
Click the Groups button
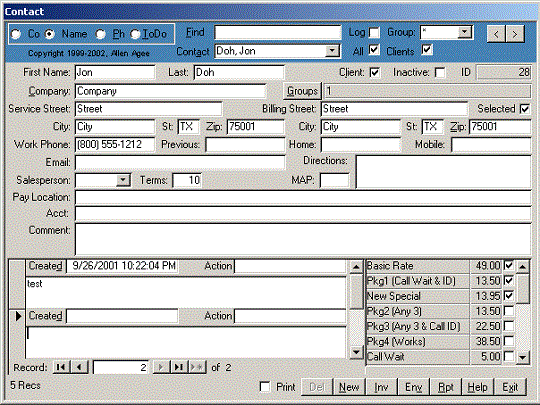point(302,91)
